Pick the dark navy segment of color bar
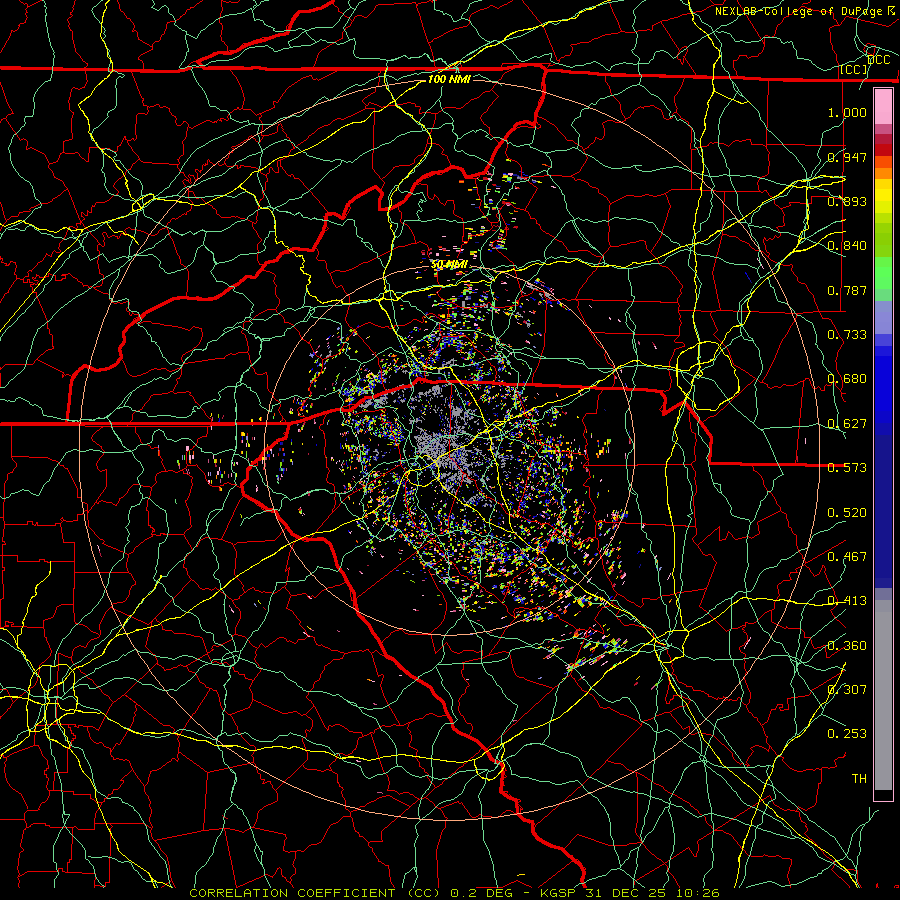The height and width of the screenshot is (900, 900). 883,505
